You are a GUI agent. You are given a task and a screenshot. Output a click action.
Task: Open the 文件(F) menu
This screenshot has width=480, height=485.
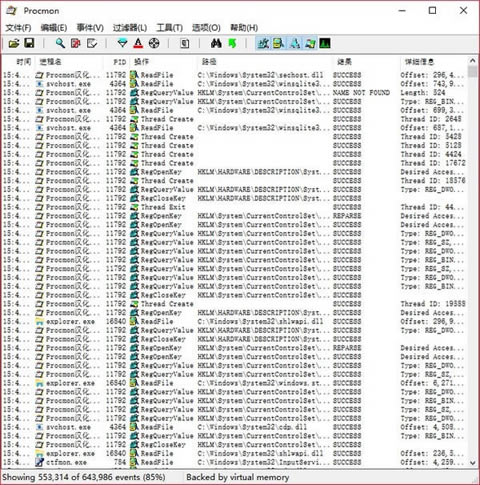tap(18, 28)
